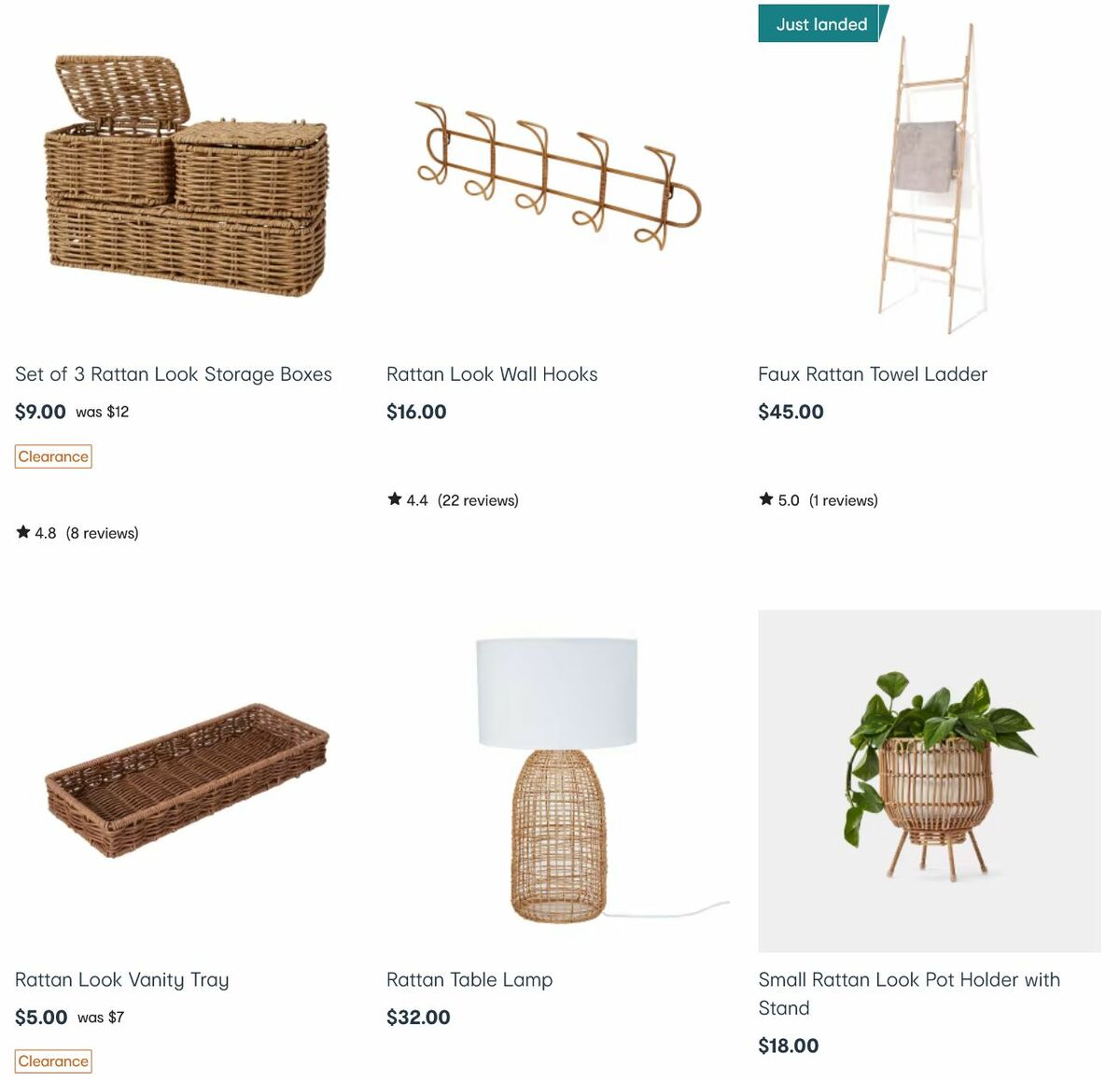Open the Small Rattan Look Pot Holder with Stand listing
This screenshot has height=1081, width=1120.
click(909, 993)
